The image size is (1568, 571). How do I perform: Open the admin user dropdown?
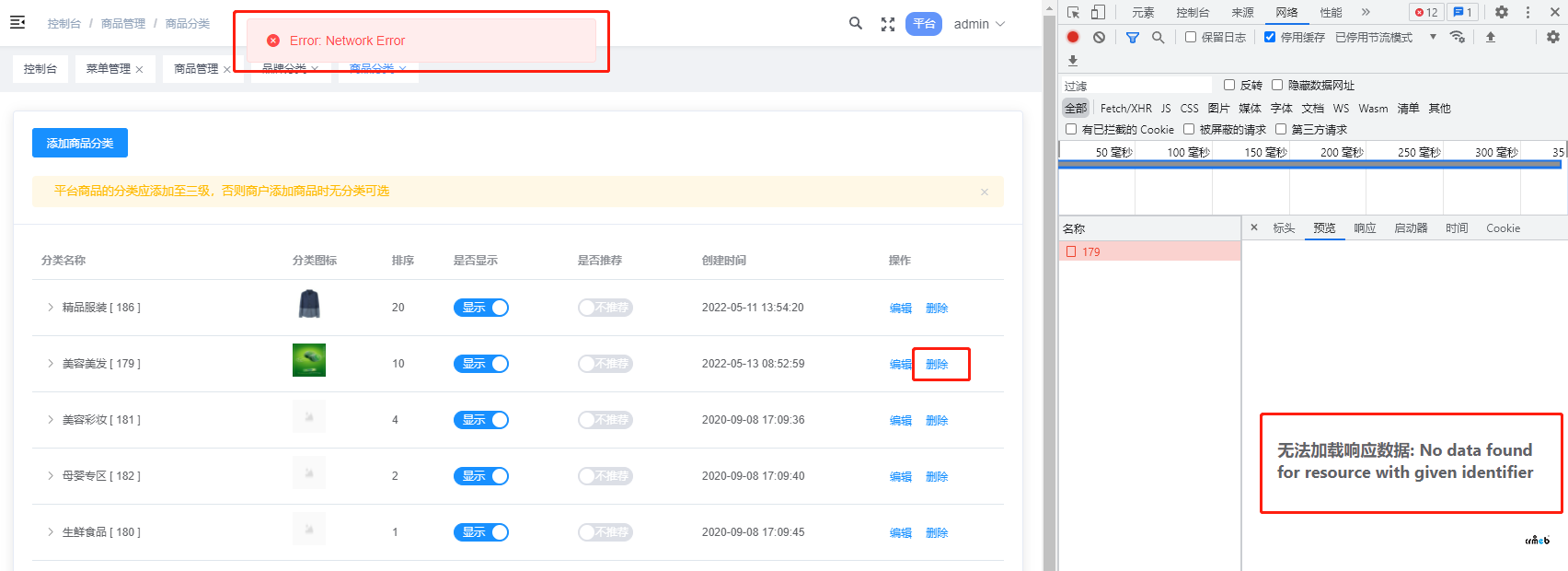(979, 24)
